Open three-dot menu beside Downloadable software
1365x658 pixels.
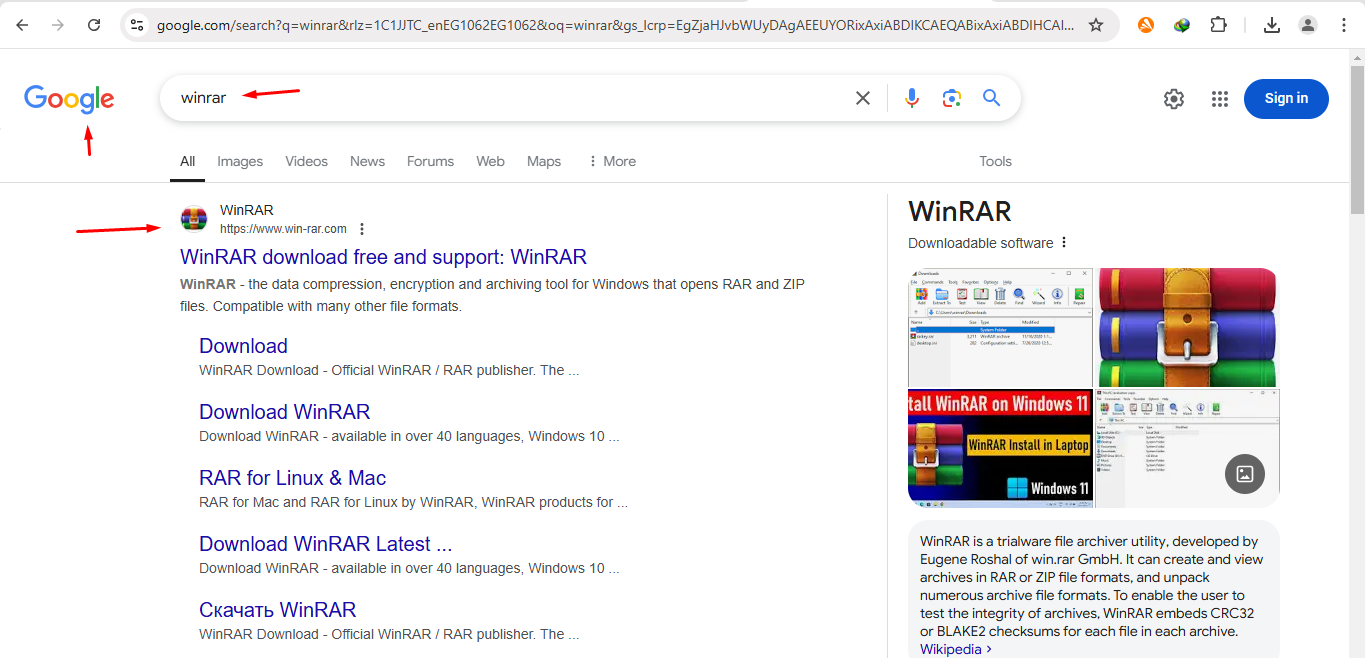click(x=1064, y=243)
